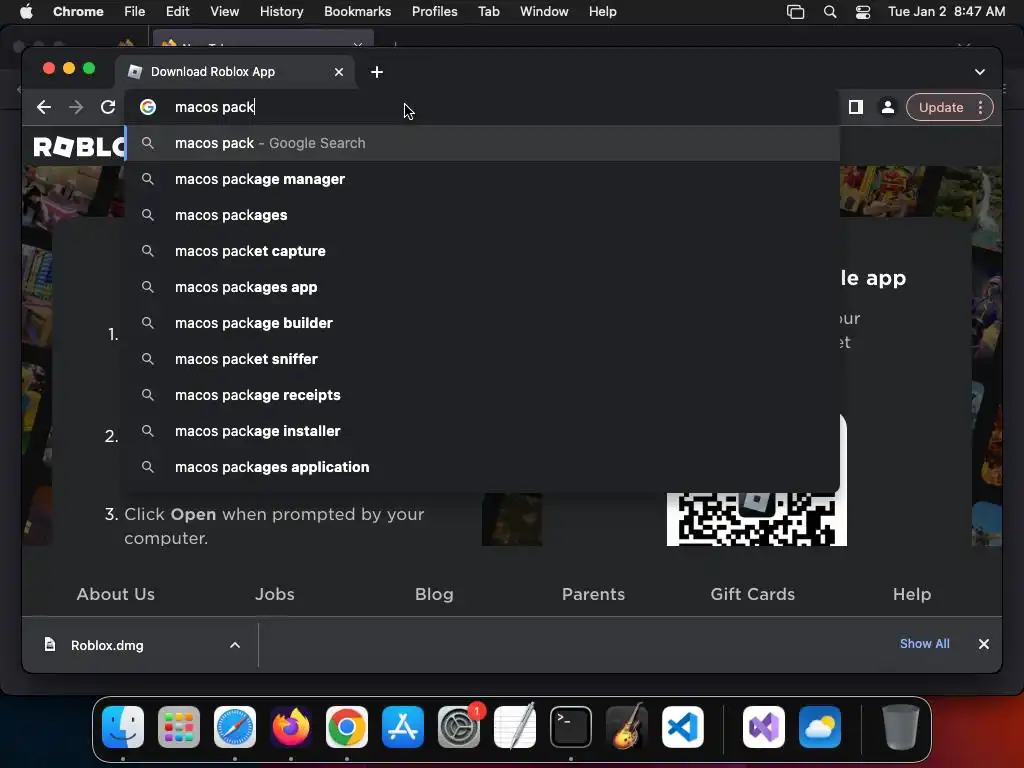Select 'macos package builder' suggestion
Screen dimensions: 1024x768
pyautogui.click(x=483, y=323)
